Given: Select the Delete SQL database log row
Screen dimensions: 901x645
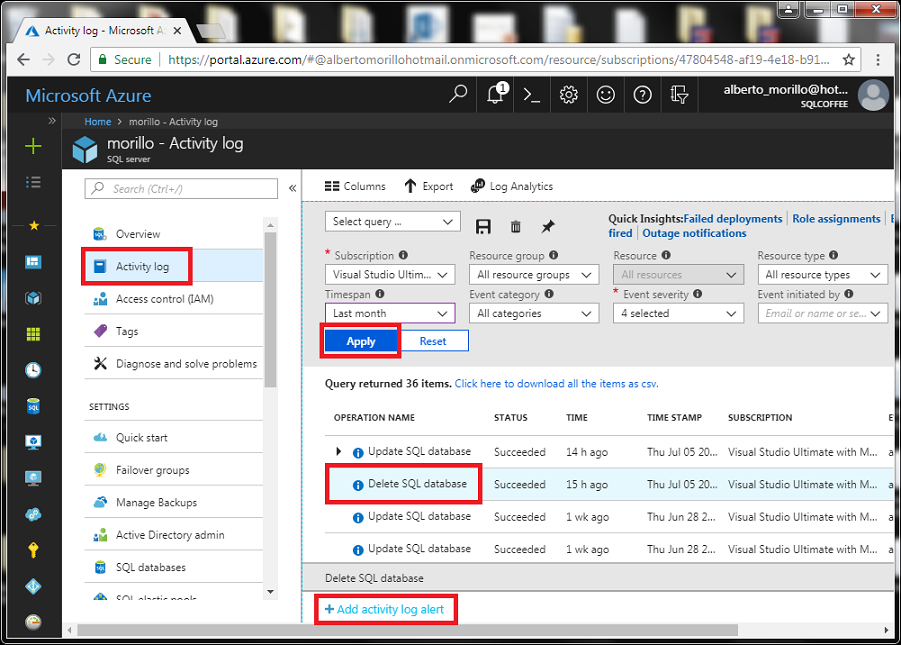Looking at the screenshot, I should (609, 484).
